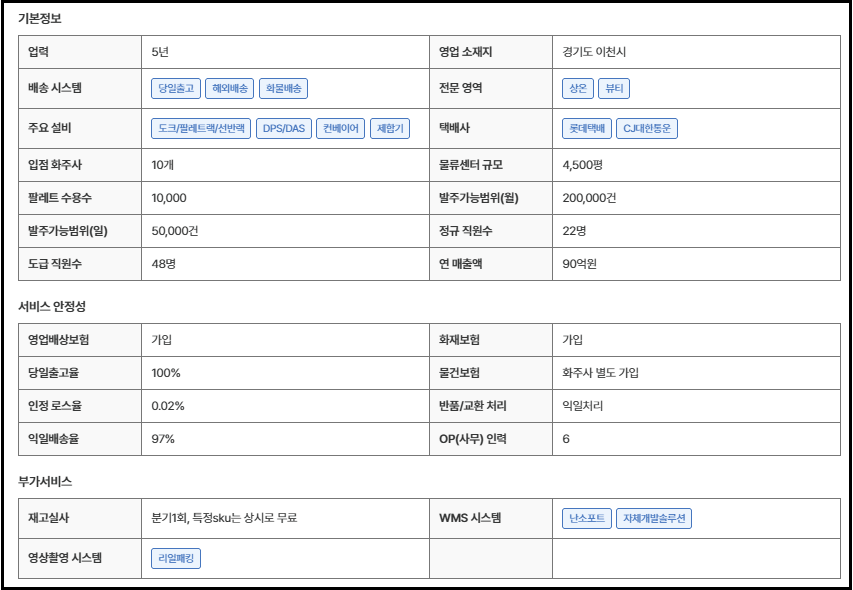Screen dimensions: 853x590
Task: Select the 난소프트 WMS tag
Action: coord(586,518)
